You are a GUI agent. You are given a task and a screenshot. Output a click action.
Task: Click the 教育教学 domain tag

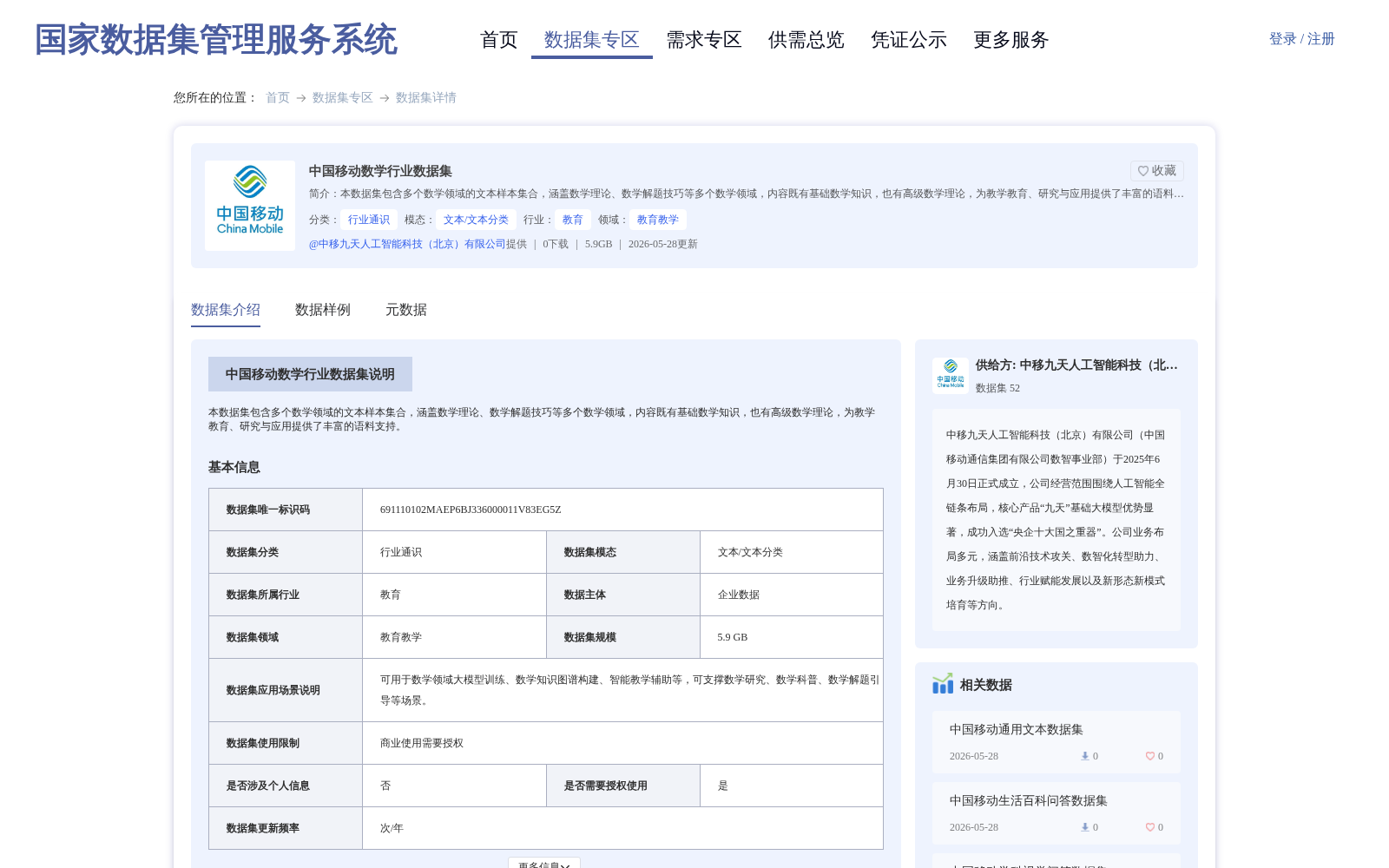click(x=658, y=220)
